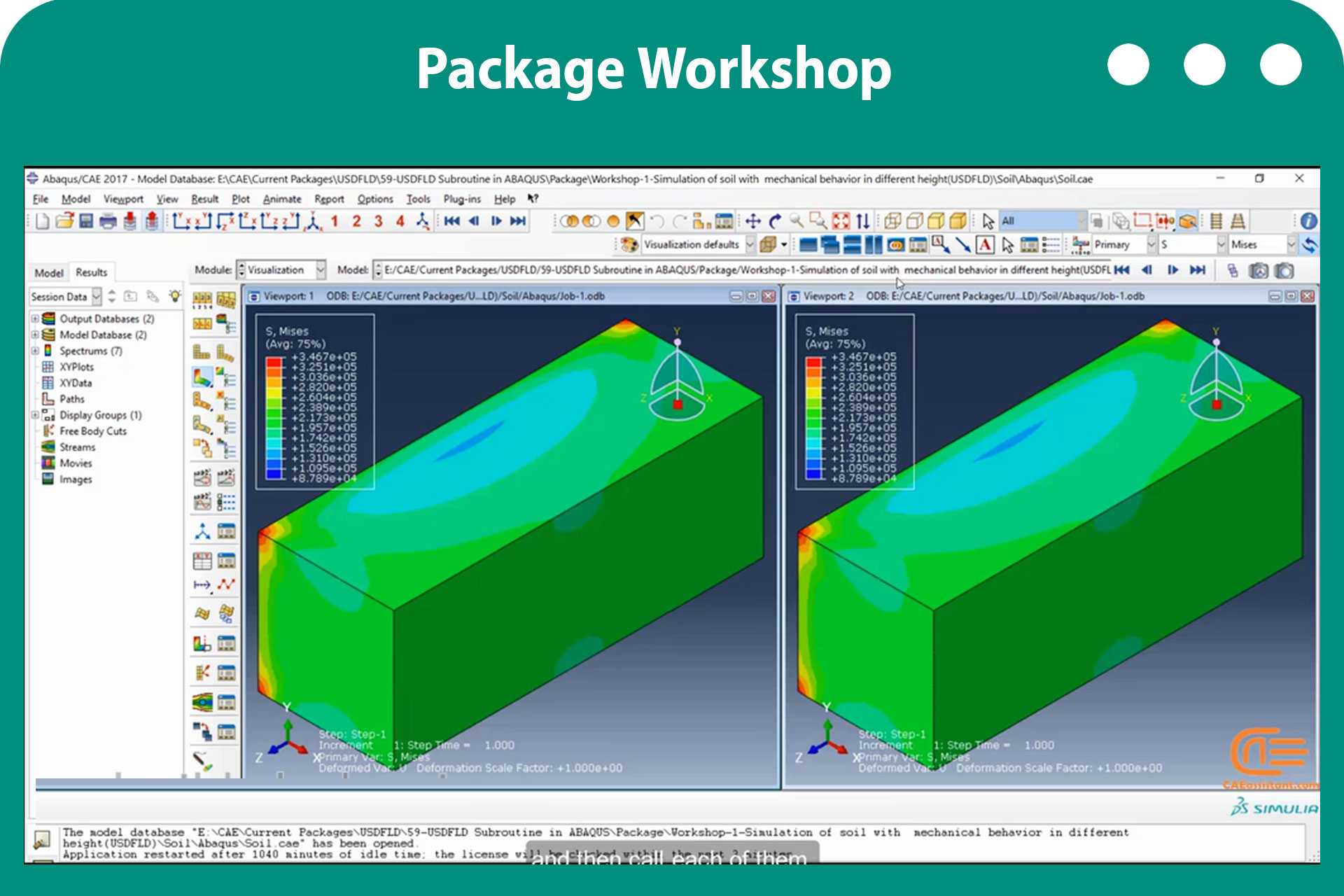
Task: Save the model database with the floppy icon
Action: click(86, 221)
